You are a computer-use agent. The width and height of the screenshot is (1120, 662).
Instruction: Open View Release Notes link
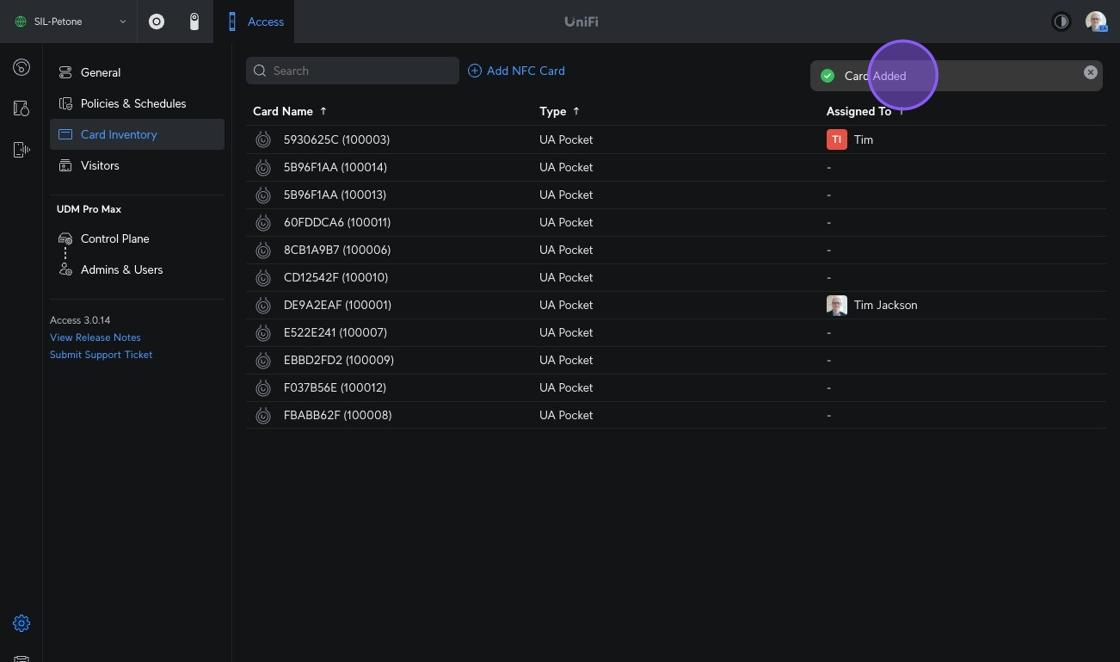tap(95, 337)
